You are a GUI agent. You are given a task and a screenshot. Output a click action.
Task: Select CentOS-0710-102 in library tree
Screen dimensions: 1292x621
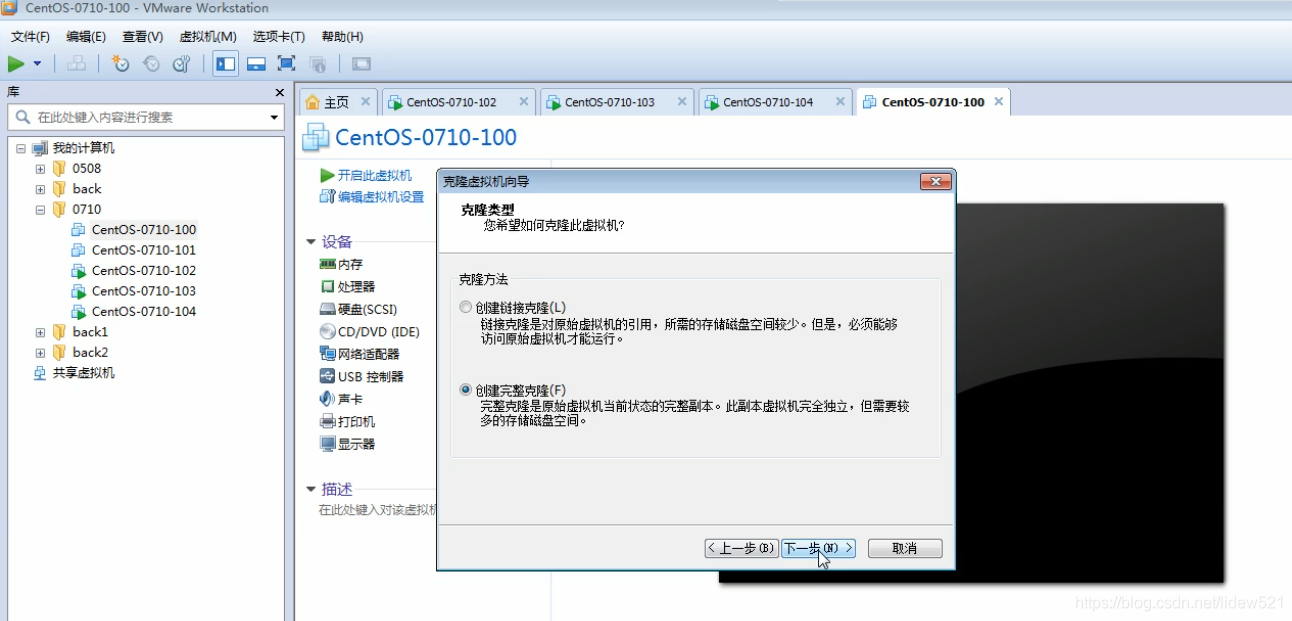[x=144, y=270]
